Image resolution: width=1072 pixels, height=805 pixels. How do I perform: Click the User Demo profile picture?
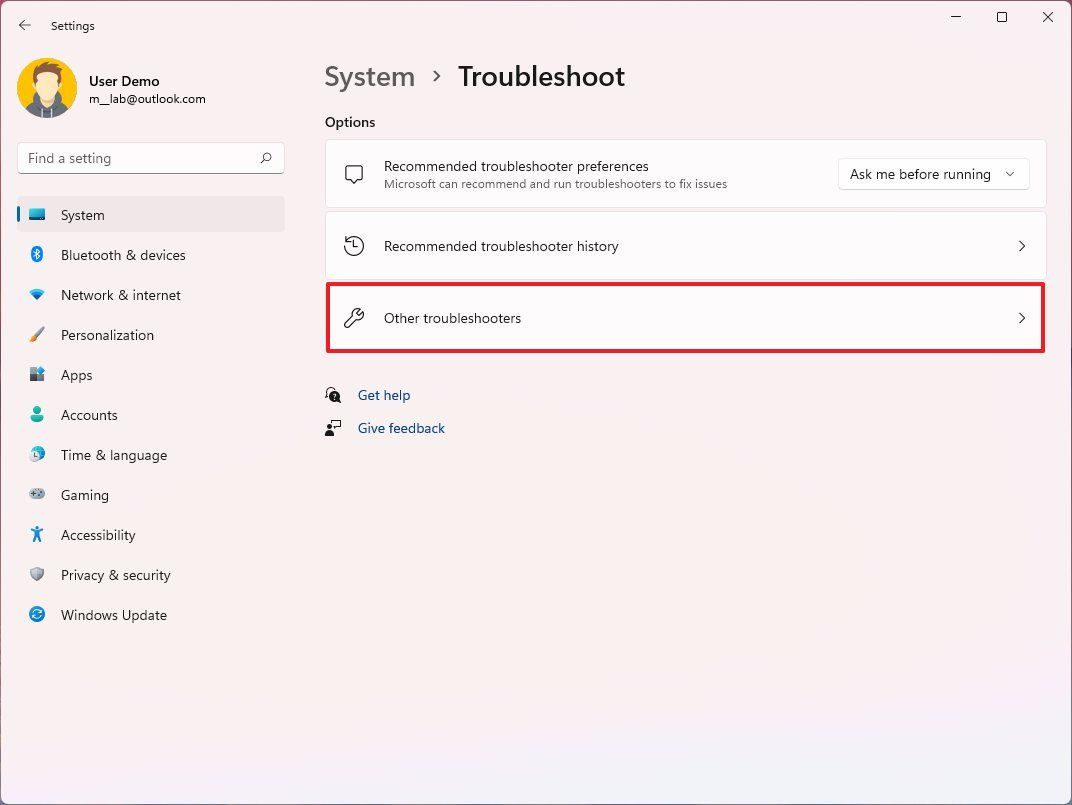click(x=48, y=88)
